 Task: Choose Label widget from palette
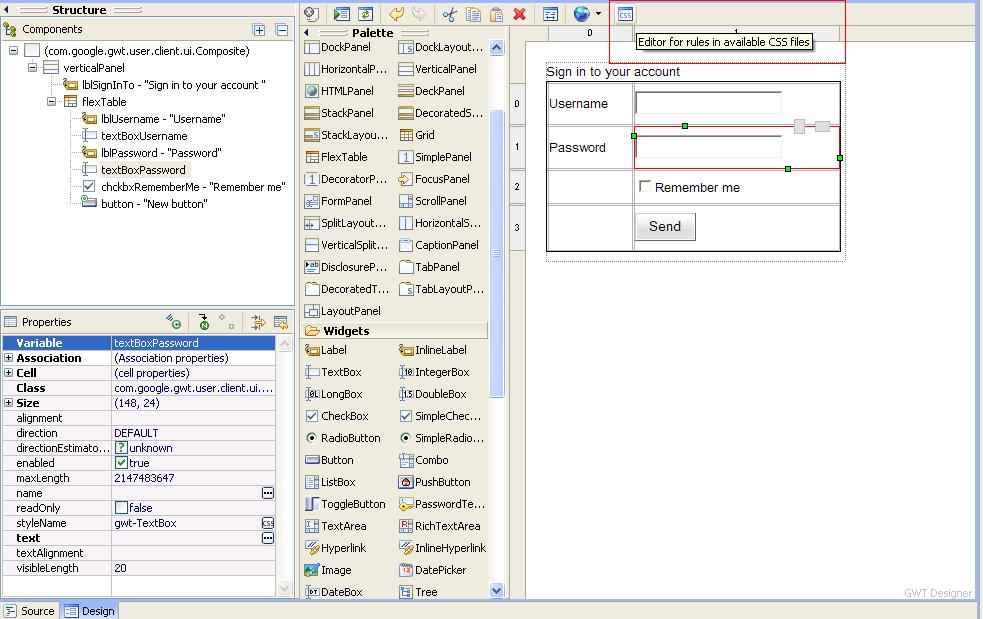coord(325,350)
